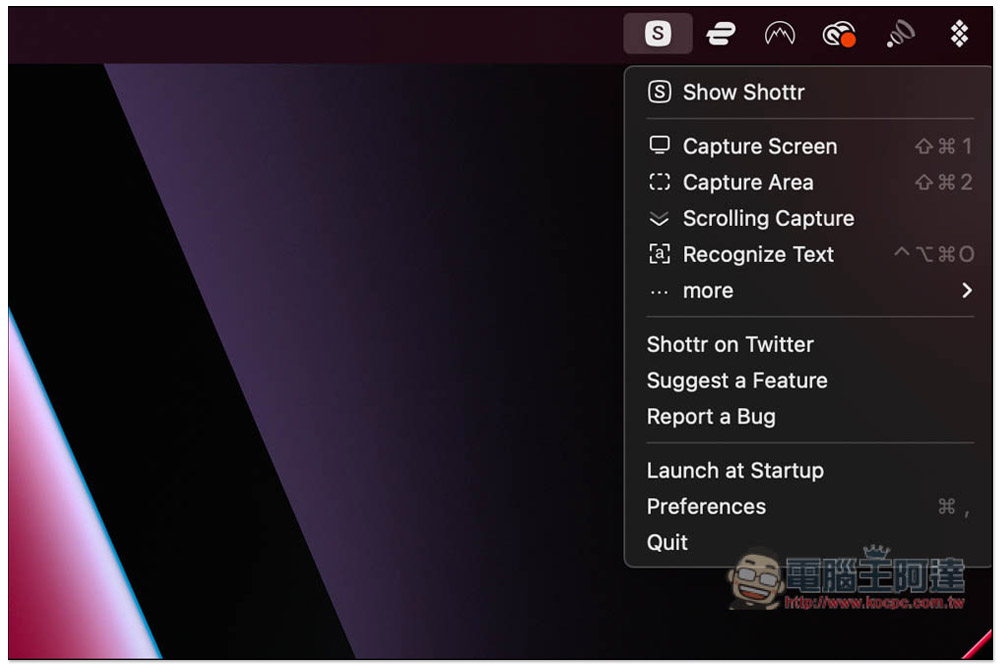Choose Capture Screen from the menu
Screen dimensions: 1000x667
click(809, 146)
